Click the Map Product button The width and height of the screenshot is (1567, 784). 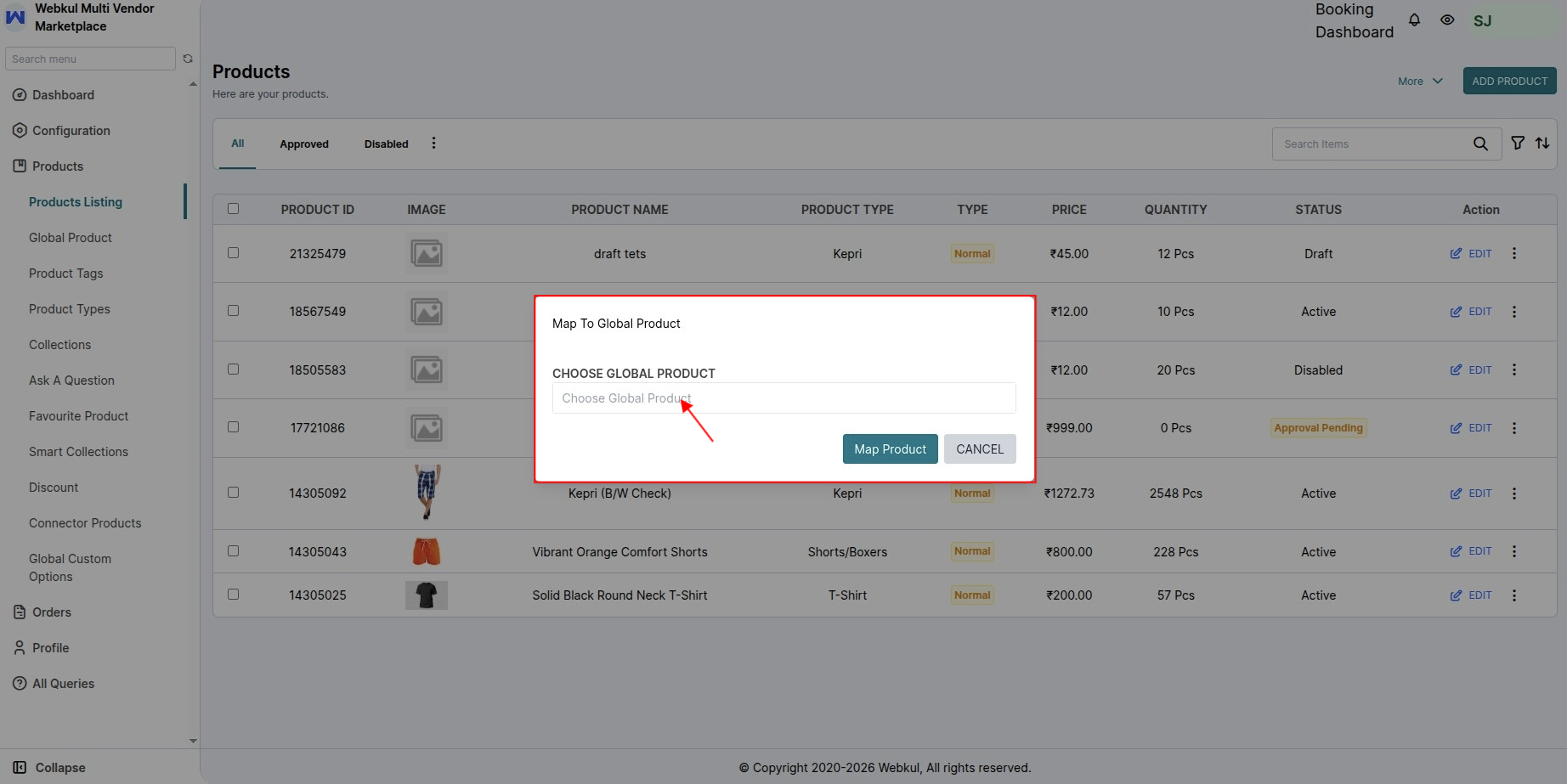891,449
